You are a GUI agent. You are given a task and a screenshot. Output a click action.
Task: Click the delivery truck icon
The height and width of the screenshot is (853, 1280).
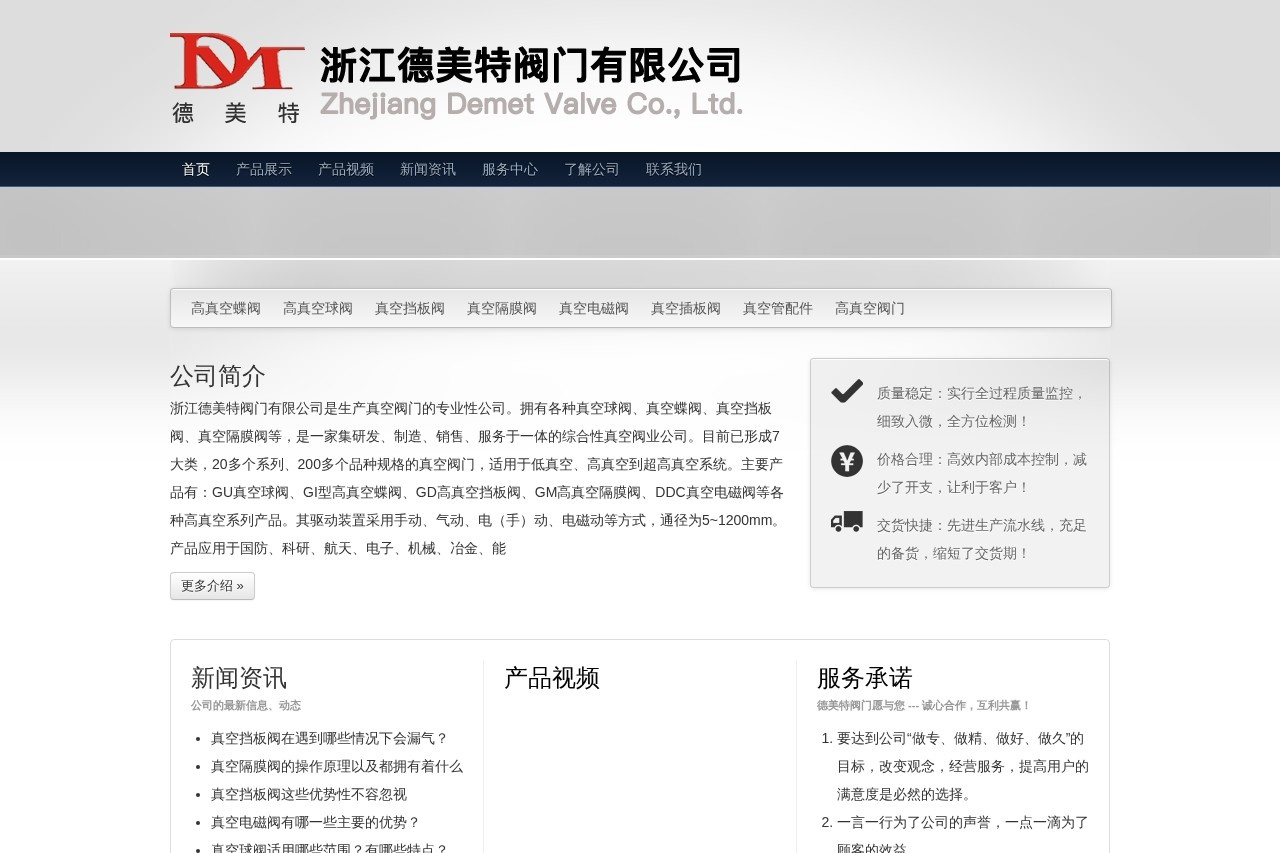tap(846, 521)
